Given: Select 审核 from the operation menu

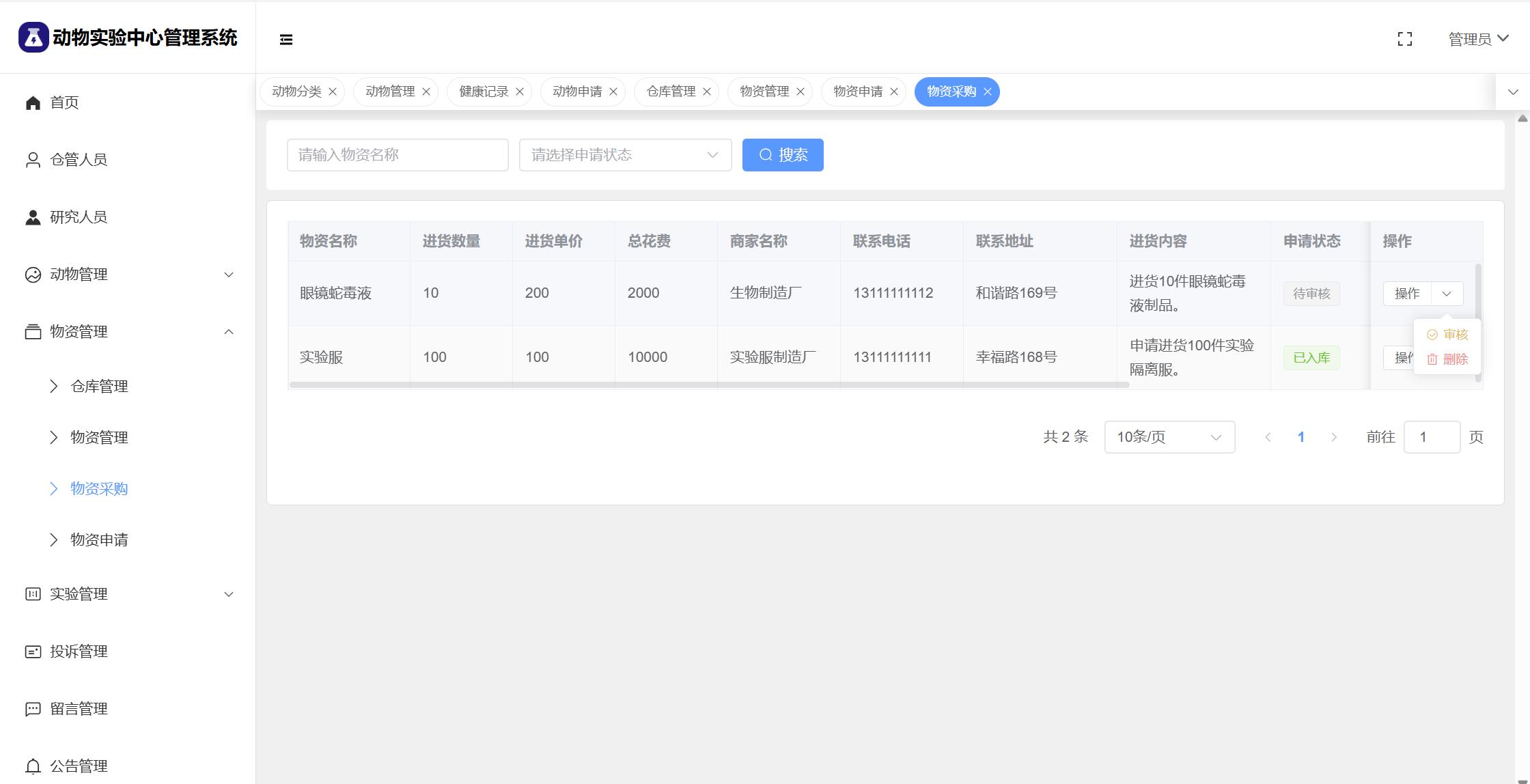Looking at the screenshot, I should tap(1447, 335).
